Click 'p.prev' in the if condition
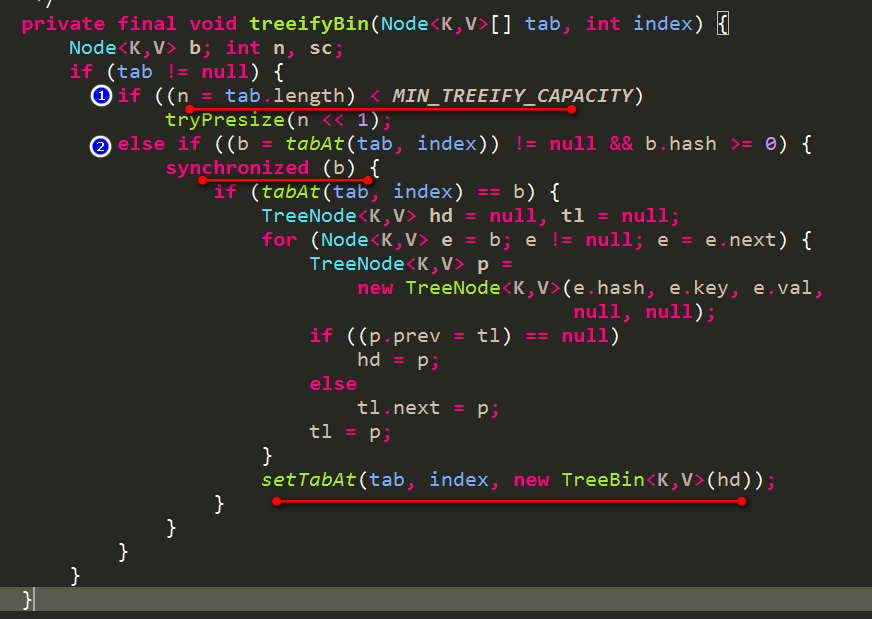The height and width of the screenshot is (619, 872). coord(405,336)
